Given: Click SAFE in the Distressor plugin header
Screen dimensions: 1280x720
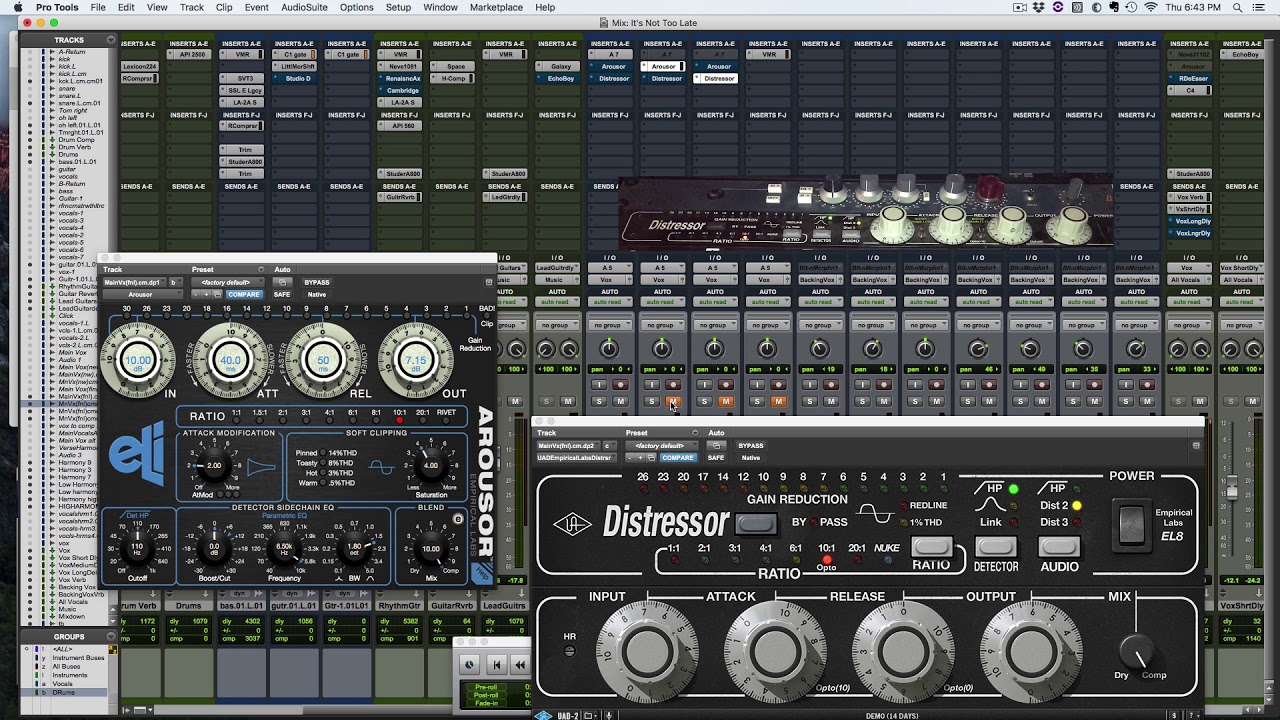Looking at the screenshot, I should (x=716, y=458).
